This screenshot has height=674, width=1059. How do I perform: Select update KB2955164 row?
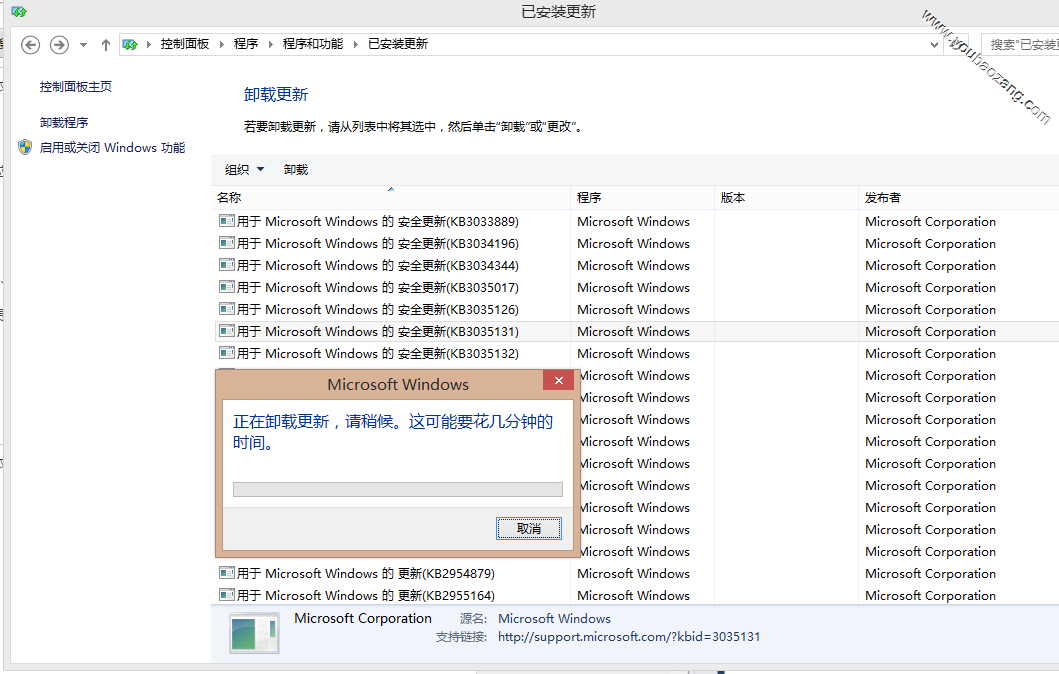(638, 595)
